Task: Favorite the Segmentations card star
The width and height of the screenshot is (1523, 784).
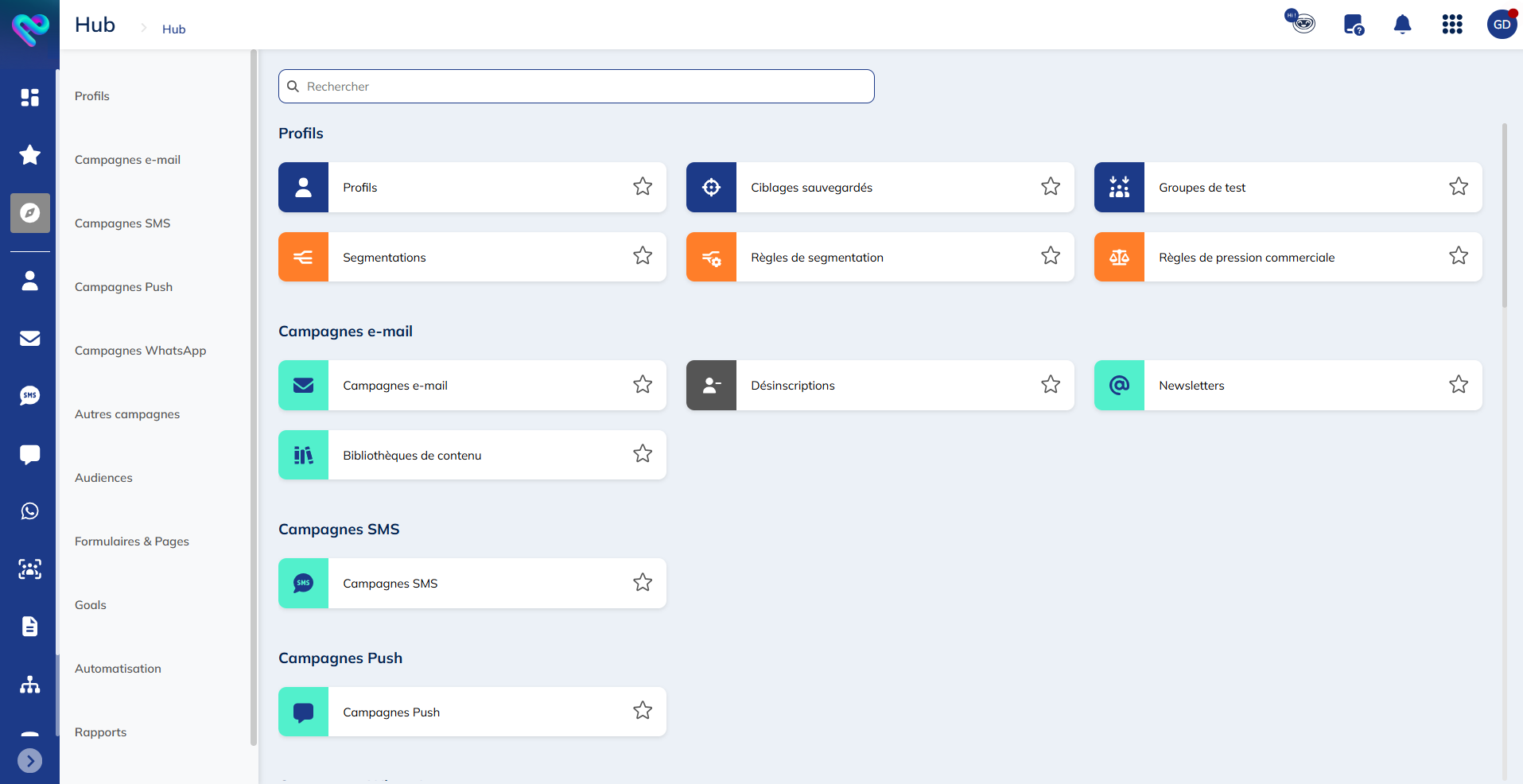Action: pos(643,256)
